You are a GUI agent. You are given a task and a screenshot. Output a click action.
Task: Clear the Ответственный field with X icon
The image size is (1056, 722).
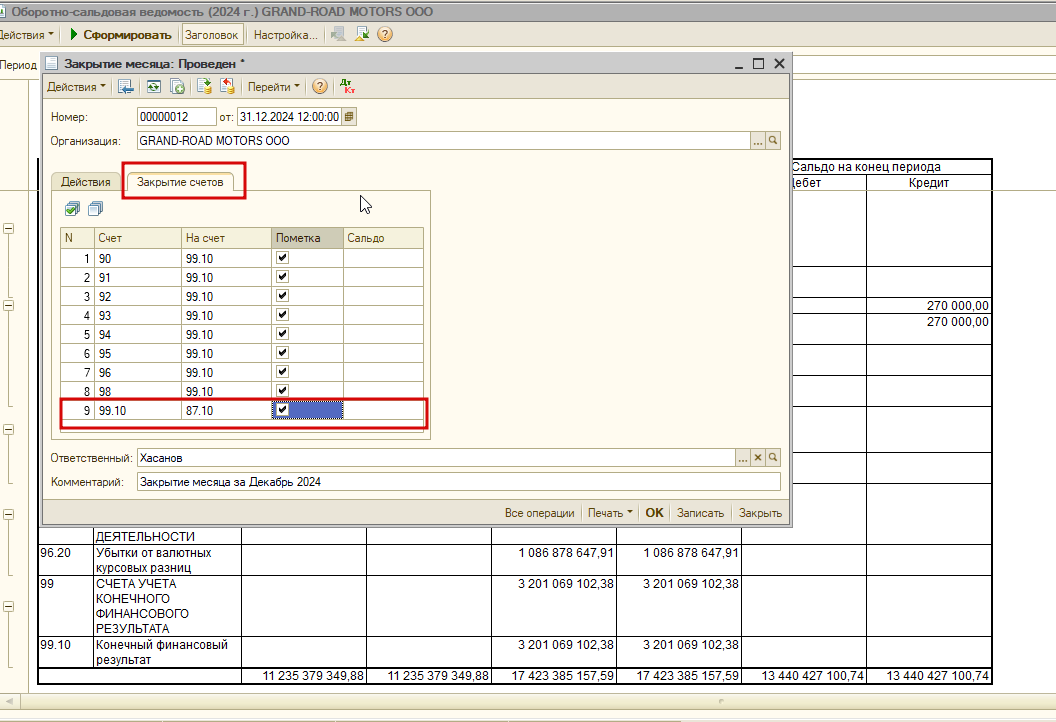coord(758,458)
